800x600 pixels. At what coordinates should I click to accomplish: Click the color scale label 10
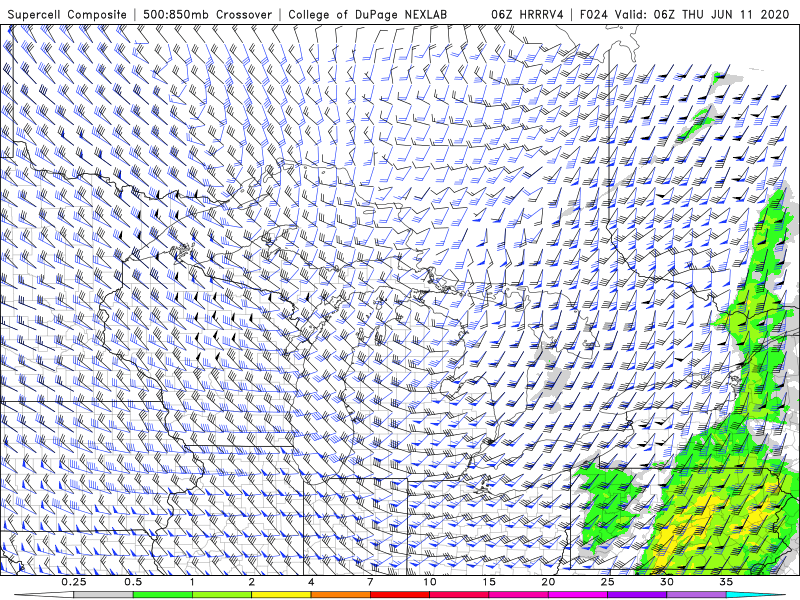[x=430, y=582]
